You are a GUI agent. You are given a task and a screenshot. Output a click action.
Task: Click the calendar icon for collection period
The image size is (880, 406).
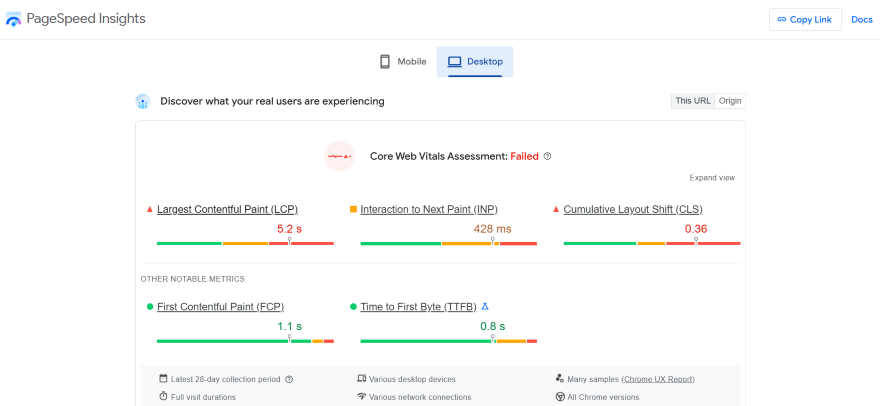point(163,378)
